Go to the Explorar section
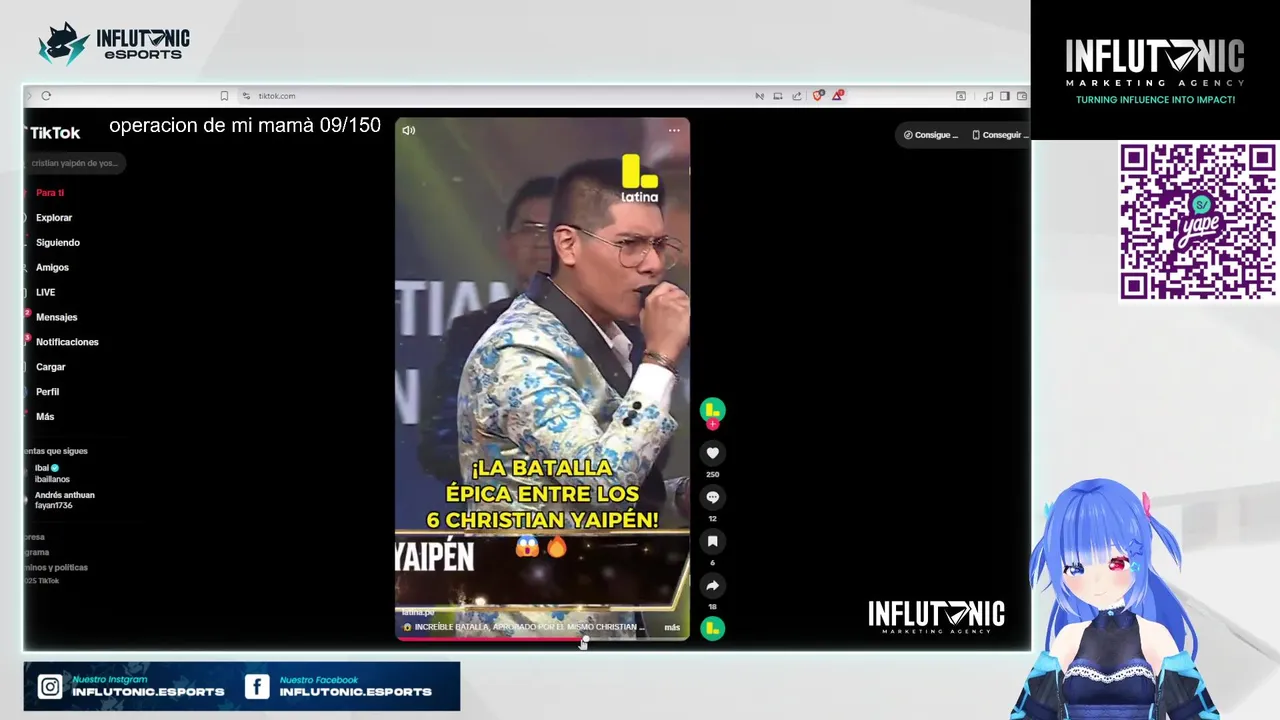The height and width of the screenshot is (720, 1280). click(54, 218)
